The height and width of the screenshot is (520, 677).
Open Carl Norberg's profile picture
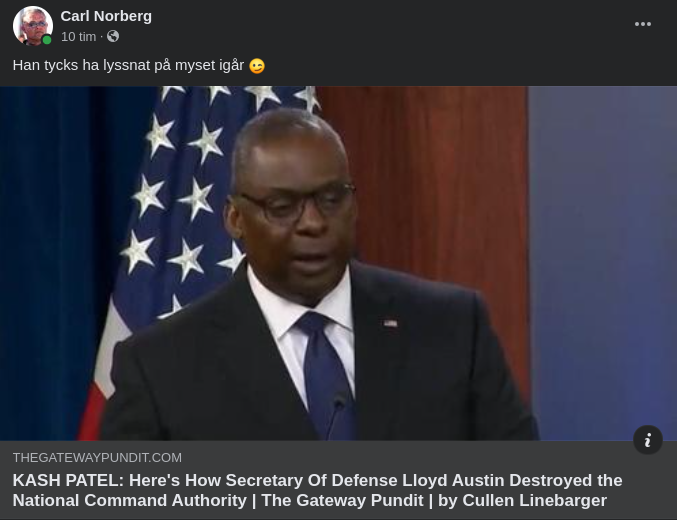[x=33, y=26]
